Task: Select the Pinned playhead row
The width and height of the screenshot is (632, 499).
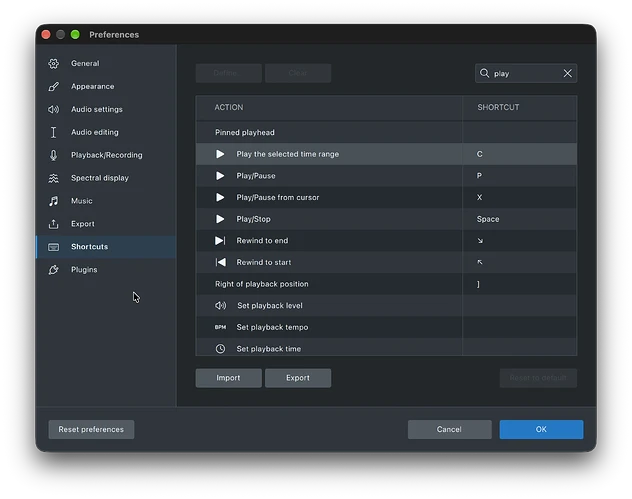Action: click(x=386, y=132)
